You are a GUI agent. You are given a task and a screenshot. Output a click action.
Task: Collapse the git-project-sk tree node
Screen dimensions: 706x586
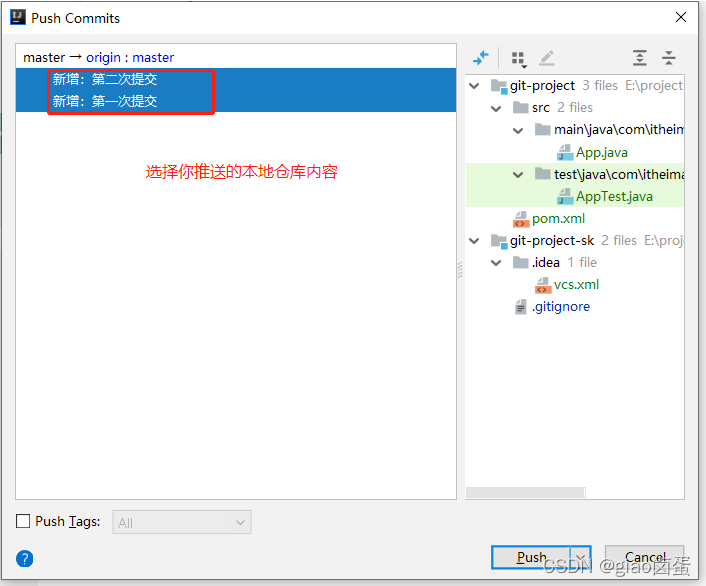click(x=474, y=241)
